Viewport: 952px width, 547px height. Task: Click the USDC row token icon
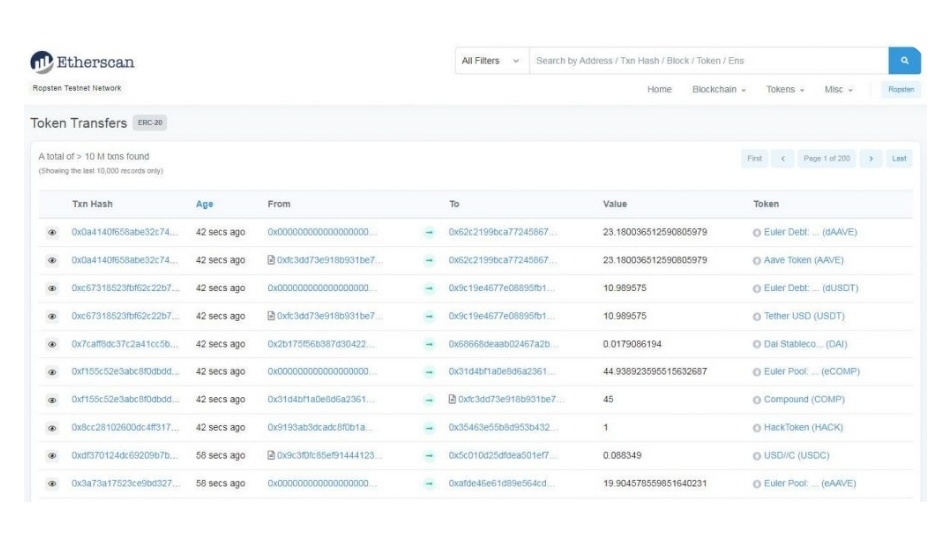click(x=756, y=456)
